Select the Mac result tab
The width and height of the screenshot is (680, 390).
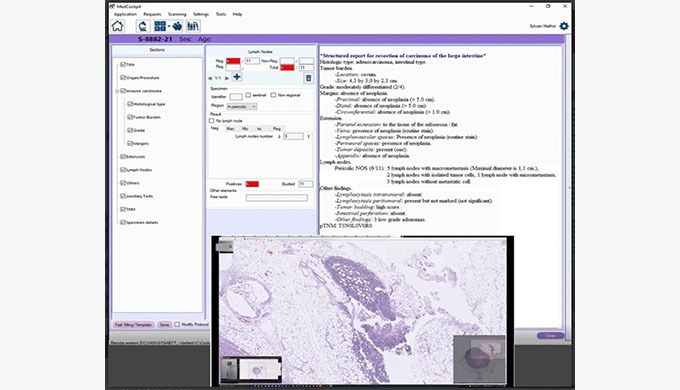pos(230,129)
